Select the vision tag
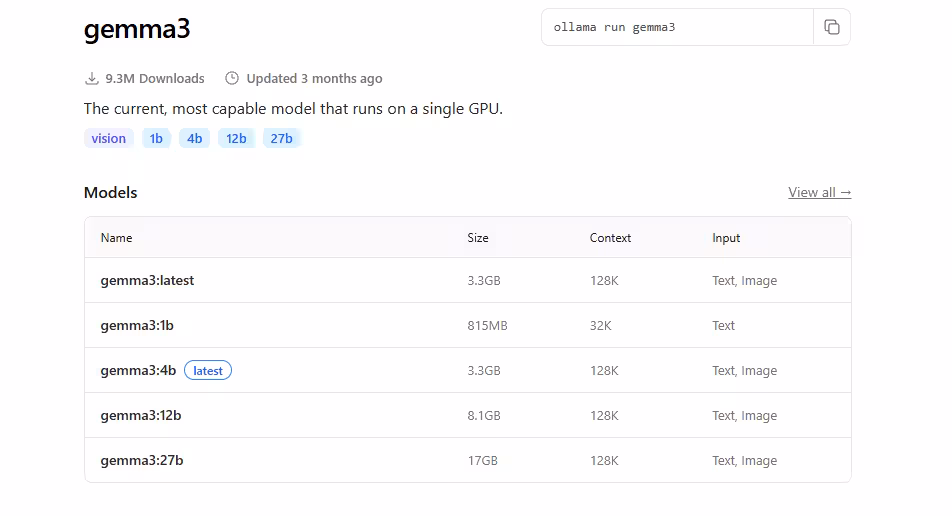This screenshot has height=516, width=952. click(109, 138)
